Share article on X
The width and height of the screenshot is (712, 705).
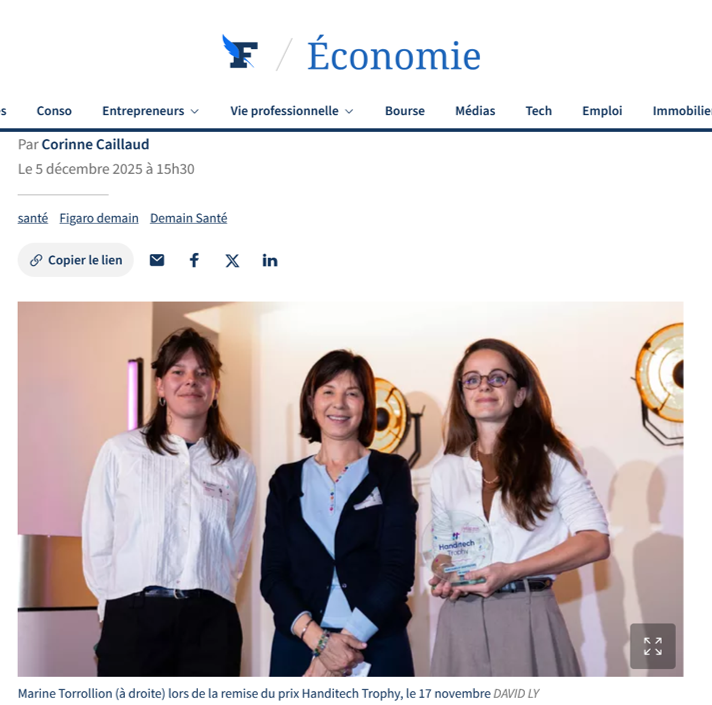click(x=232, y=261)
